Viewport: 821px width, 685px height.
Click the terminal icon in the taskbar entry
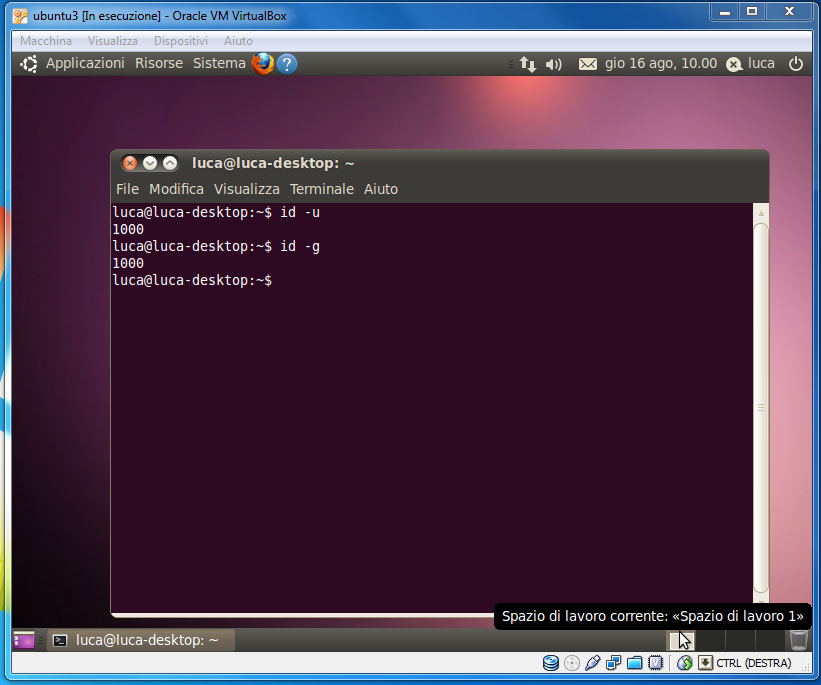pyautogui.click(x=60, y=640)
